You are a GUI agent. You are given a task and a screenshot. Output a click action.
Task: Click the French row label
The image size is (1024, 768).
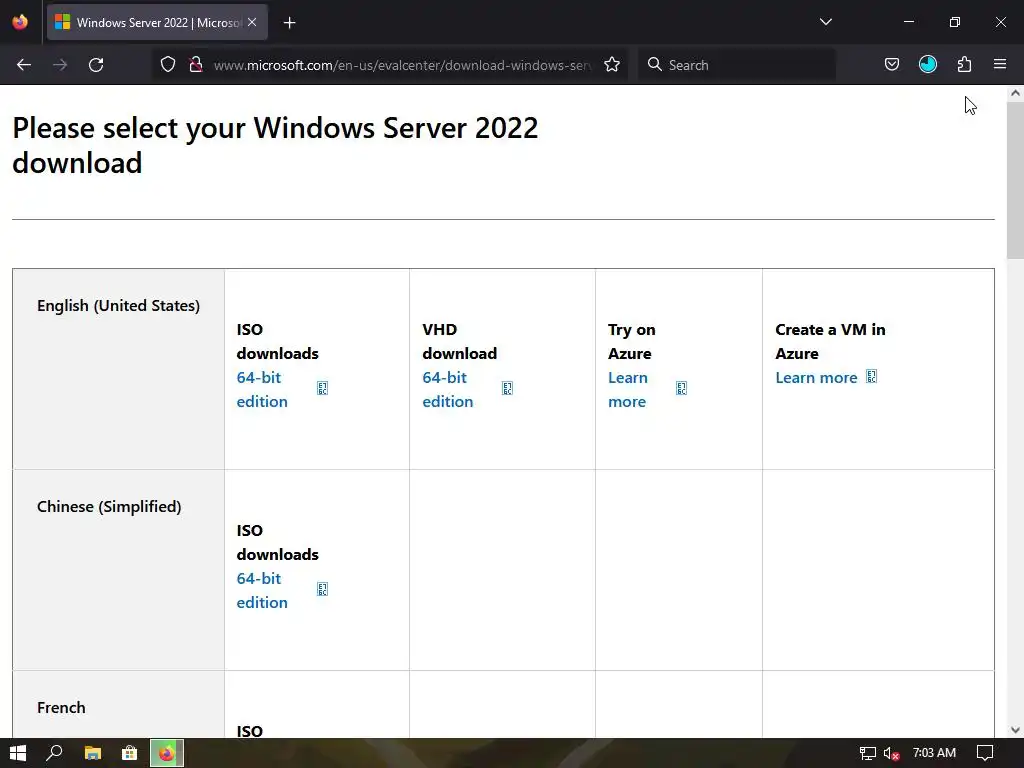tap(61, 708)
